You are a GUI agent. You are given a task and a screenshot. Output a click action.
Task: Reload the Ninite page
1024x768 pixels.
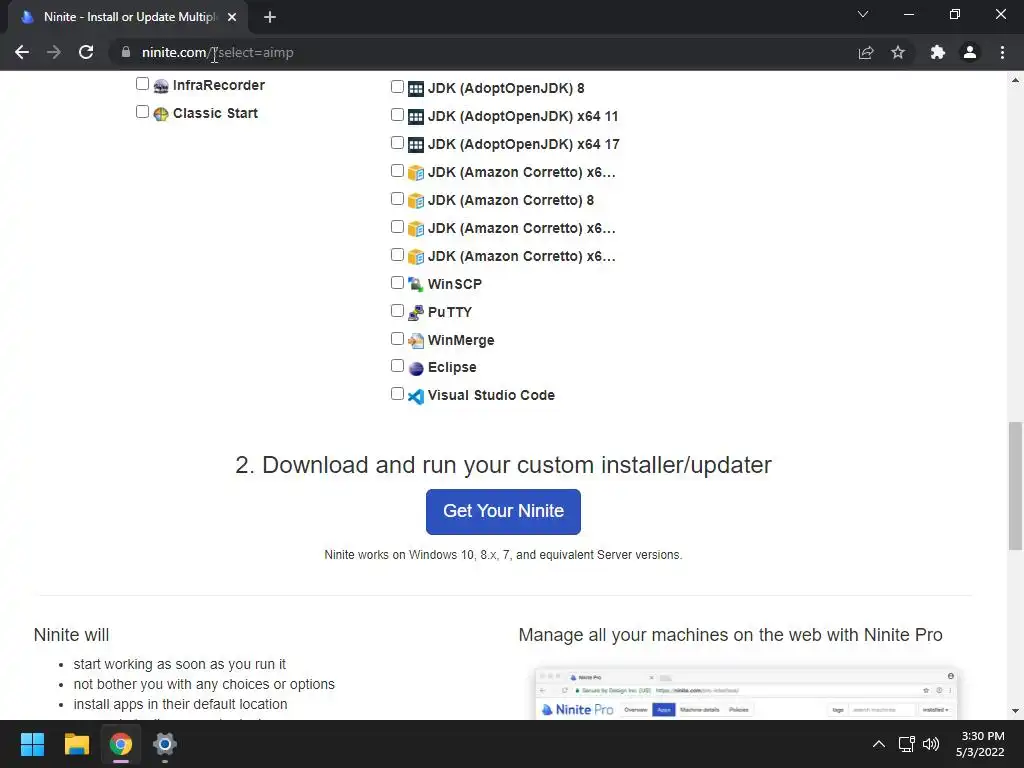pyautogui.click(x=86, y=52)
